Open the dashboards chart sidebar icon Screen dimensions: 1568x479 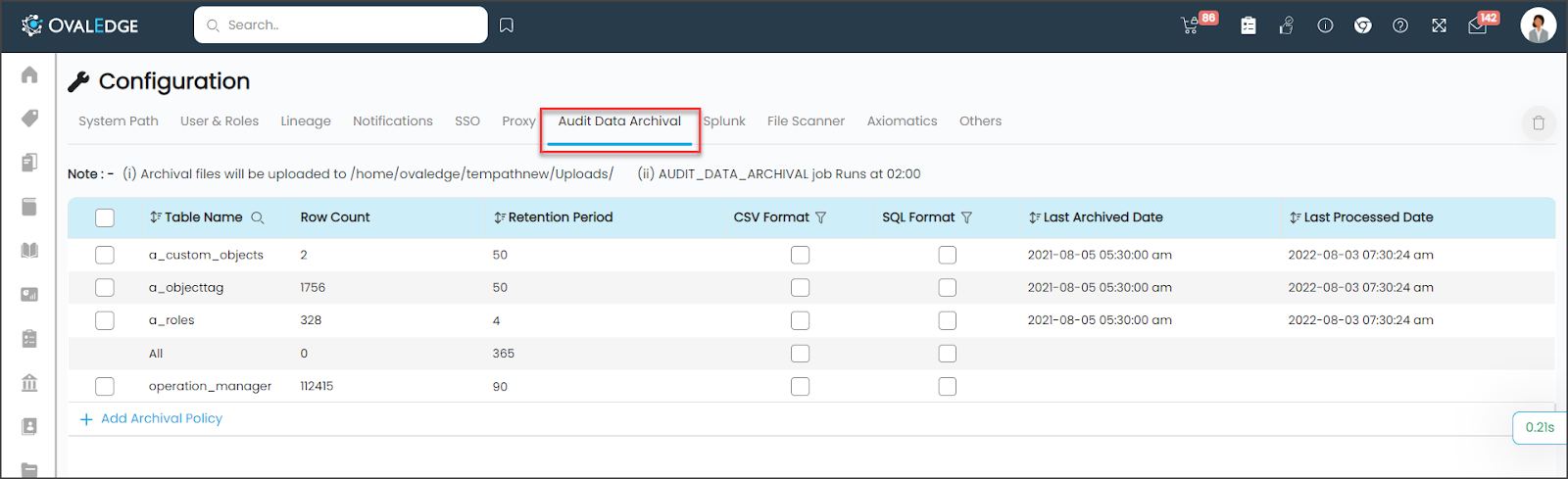click(x=29, y=295)
